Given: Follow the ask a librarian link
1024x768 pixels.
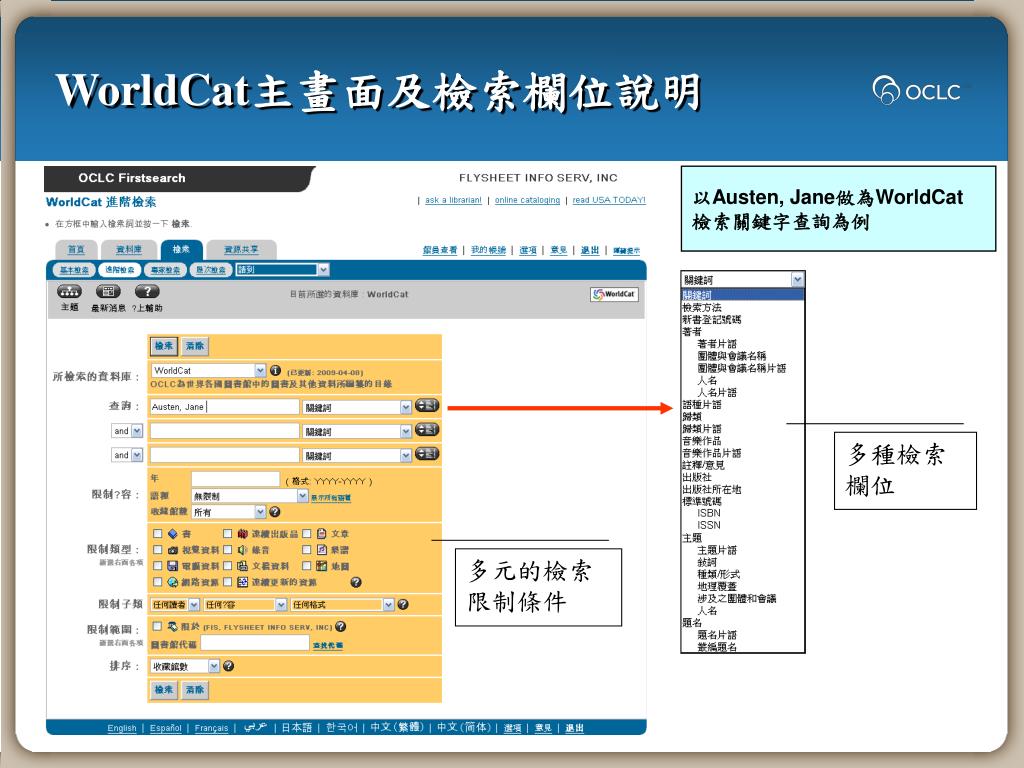Looking at the screenshot, I should 453,200.
